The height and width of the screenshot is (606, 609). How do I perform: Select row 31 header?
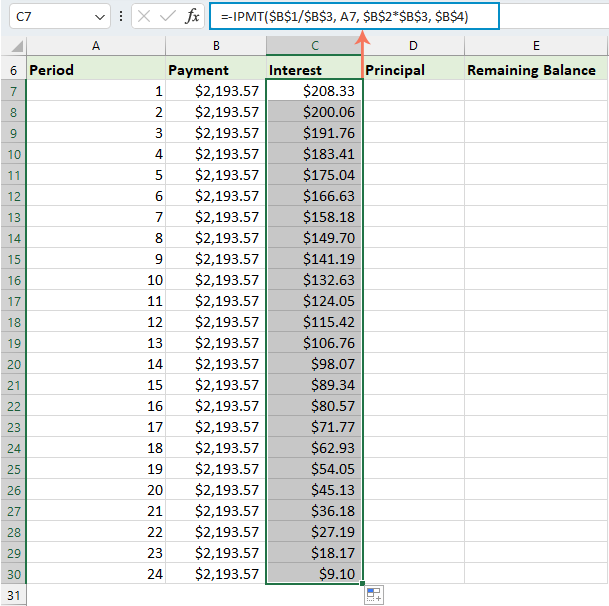point(13,595)
